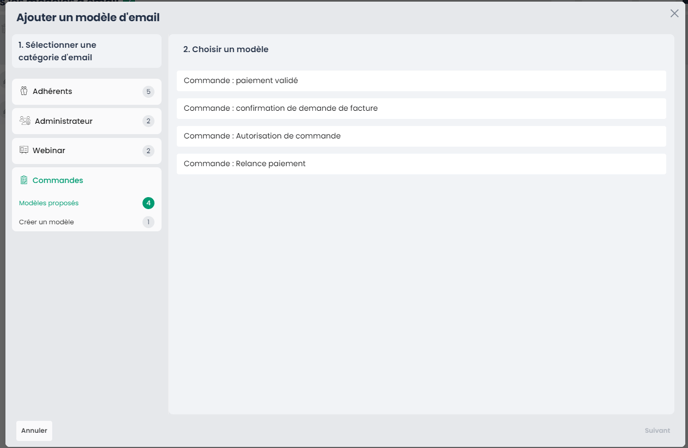Select the Créer un modèle sub-item
Viewport: 688px width, 448px height.
pyautogui.click(x=47, y=222)
